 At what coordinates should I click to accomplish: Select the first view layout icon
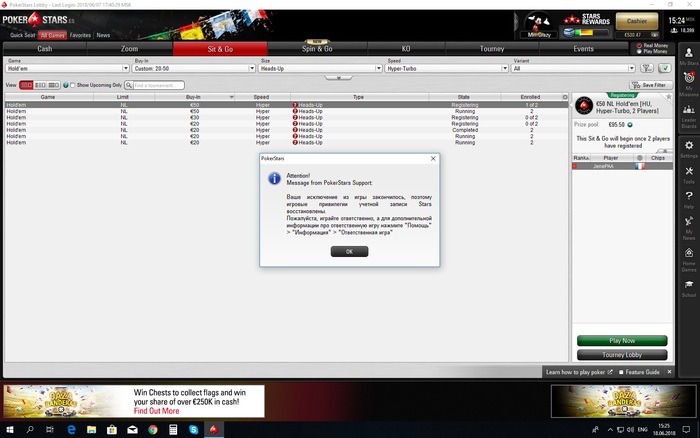[26, 85]
